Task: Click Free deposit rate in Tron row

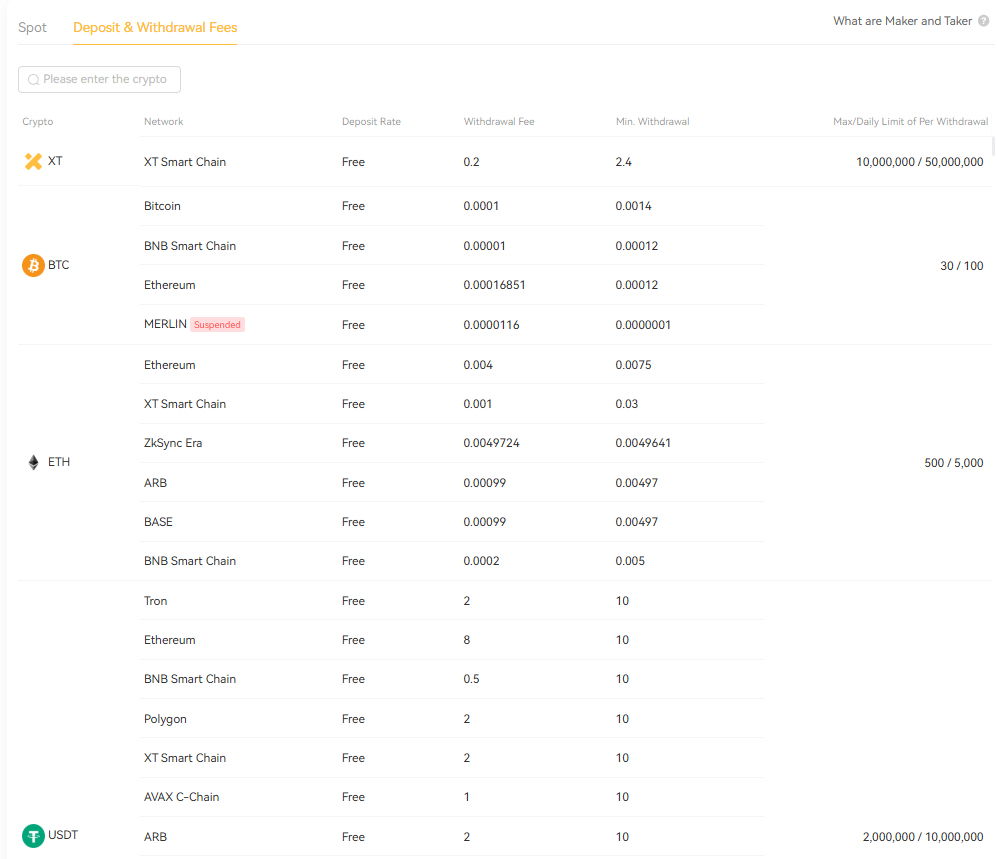Action: click(x=353, y=601)
